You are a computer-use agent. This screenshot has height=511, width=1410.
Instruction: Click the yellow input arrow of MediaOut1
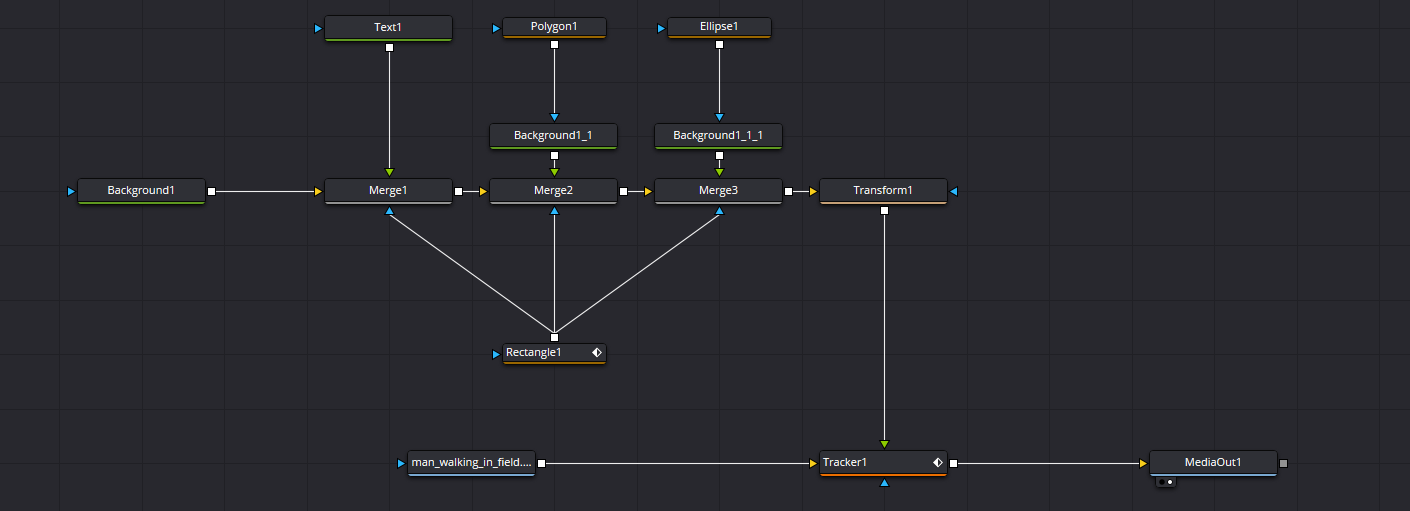click(x=1143, y=463)
